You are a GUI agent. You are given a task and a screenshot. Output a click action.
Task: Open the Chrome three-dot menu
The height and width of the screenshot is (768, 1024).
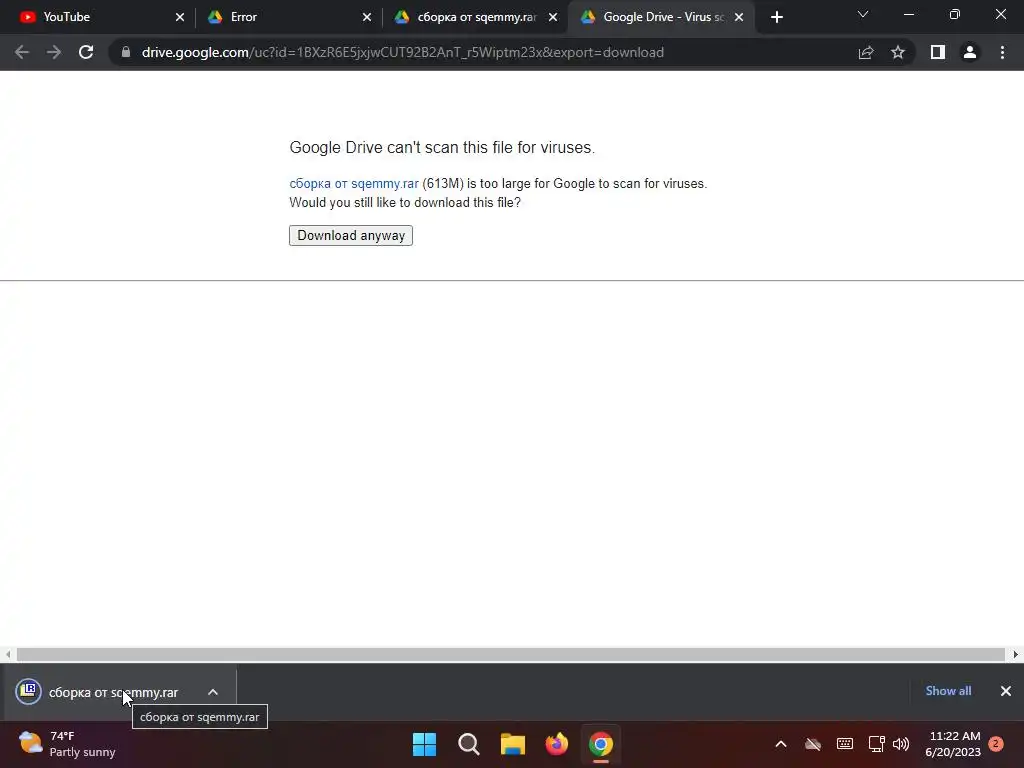click(x=1002, y=52)
